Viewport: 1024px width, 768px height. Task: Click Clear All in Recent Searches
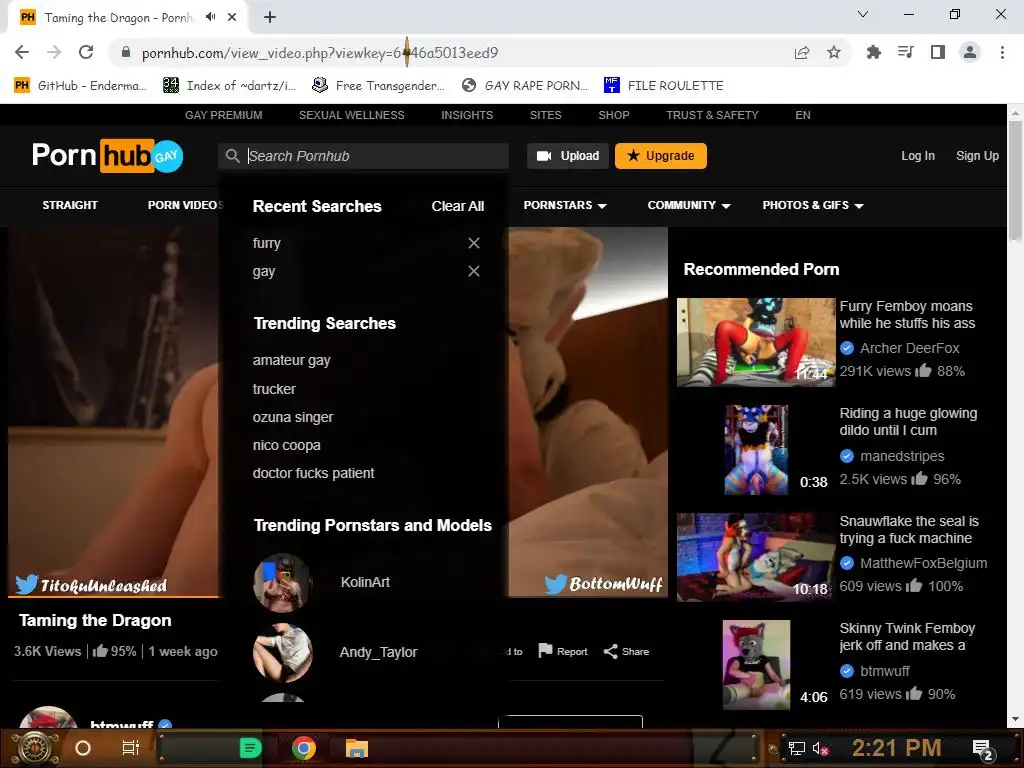coord(458,206)
